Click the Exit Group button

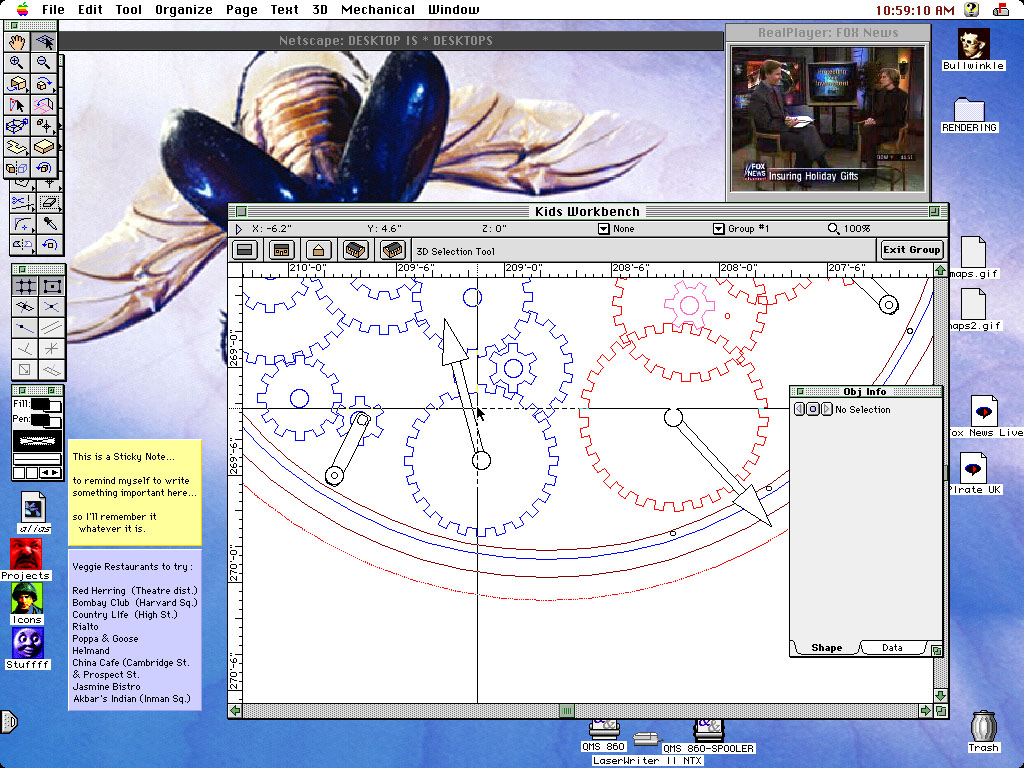point(911,250)
